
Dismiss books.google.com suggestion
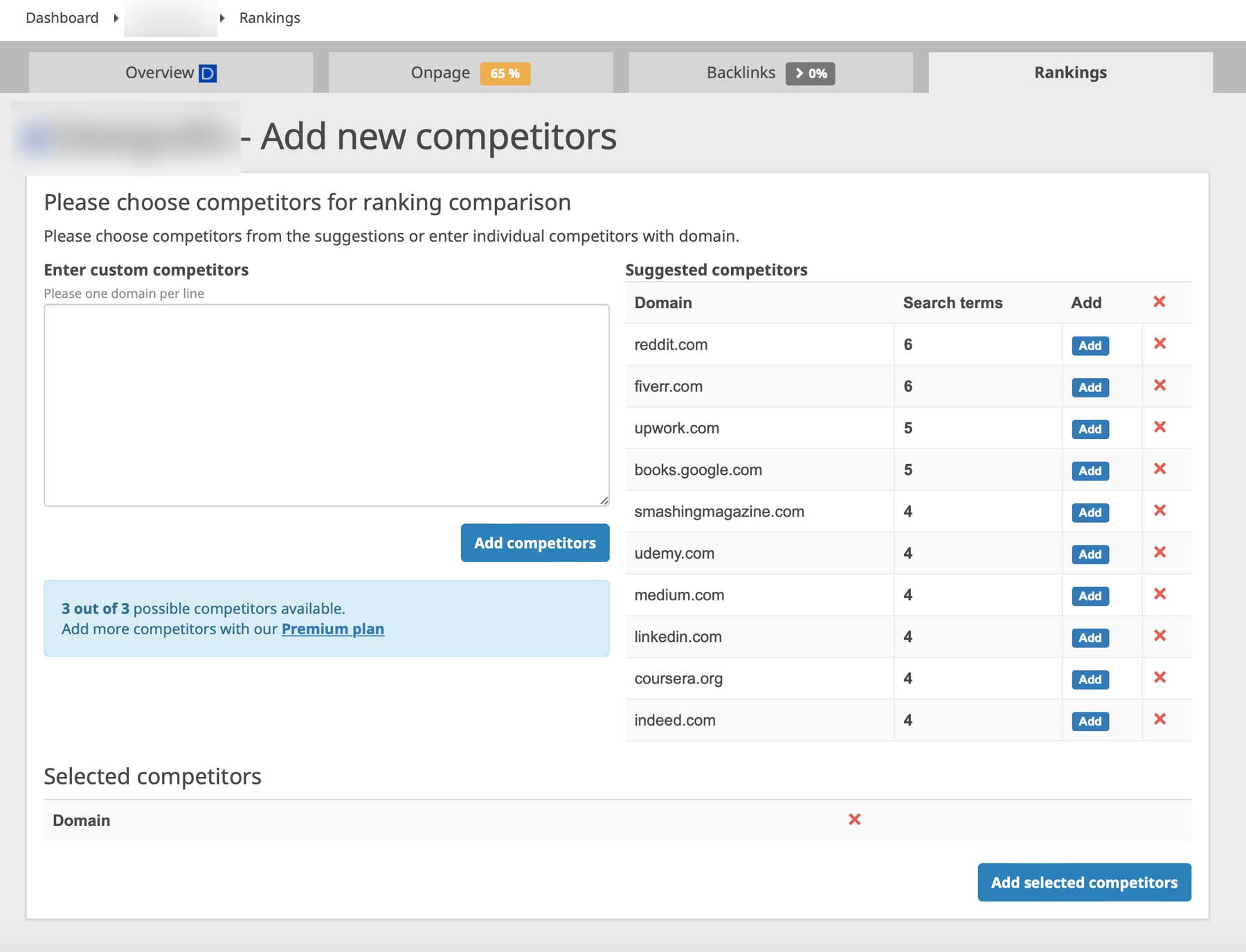pyautogui.click(x=1160, y=469)
